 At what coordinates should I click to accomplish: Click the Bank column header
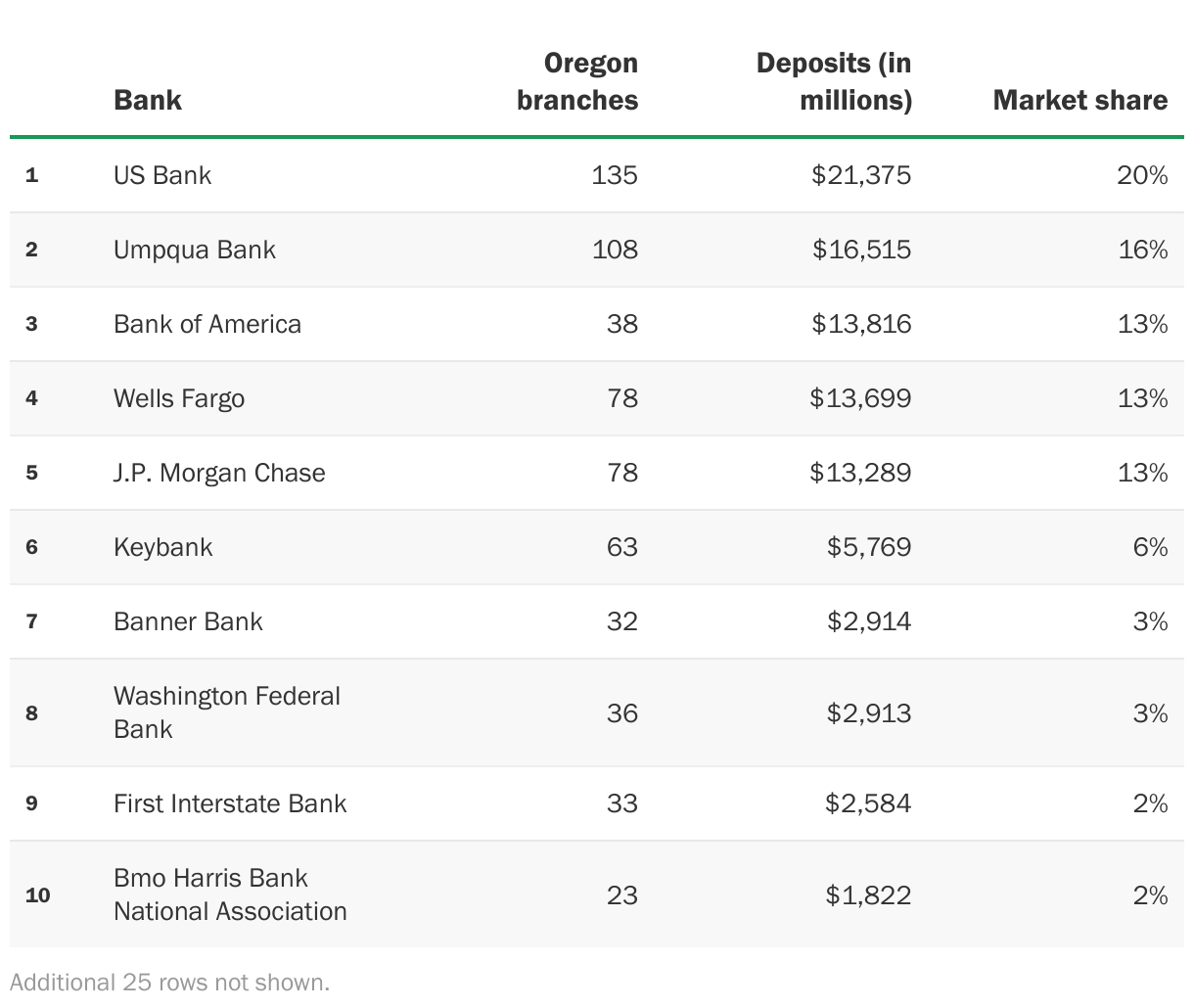148,100
